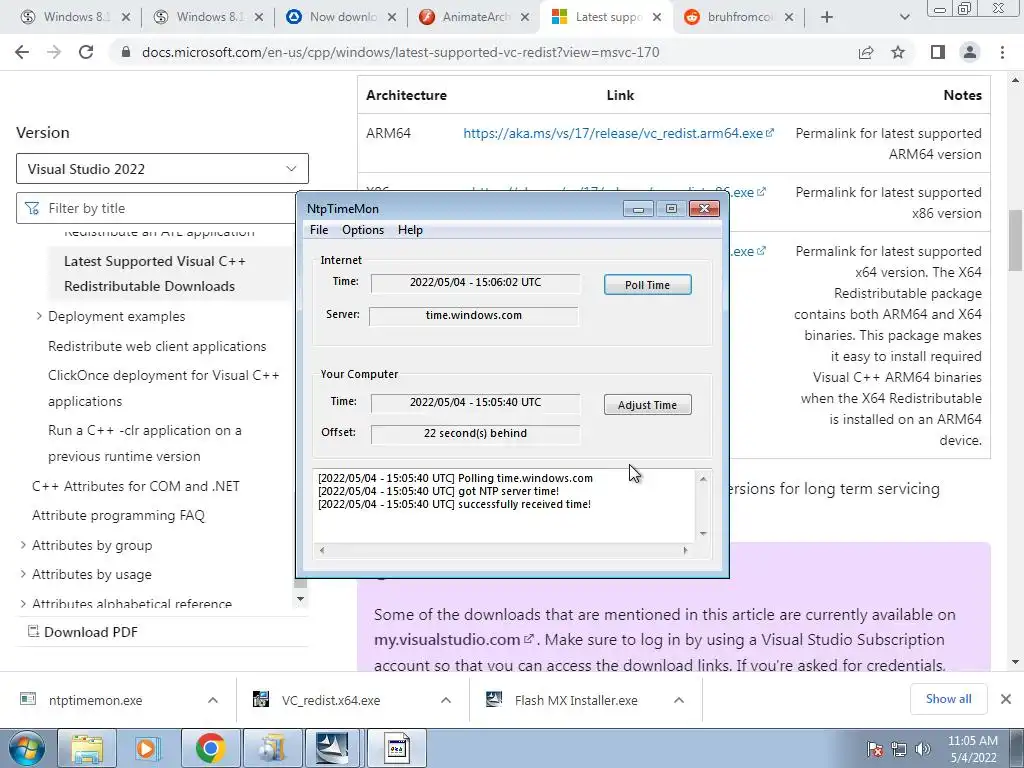This screenshot has width=1024, height=768.
Task: Open ClickOnce deployment for Visual C++ applications
Action: 163,388
